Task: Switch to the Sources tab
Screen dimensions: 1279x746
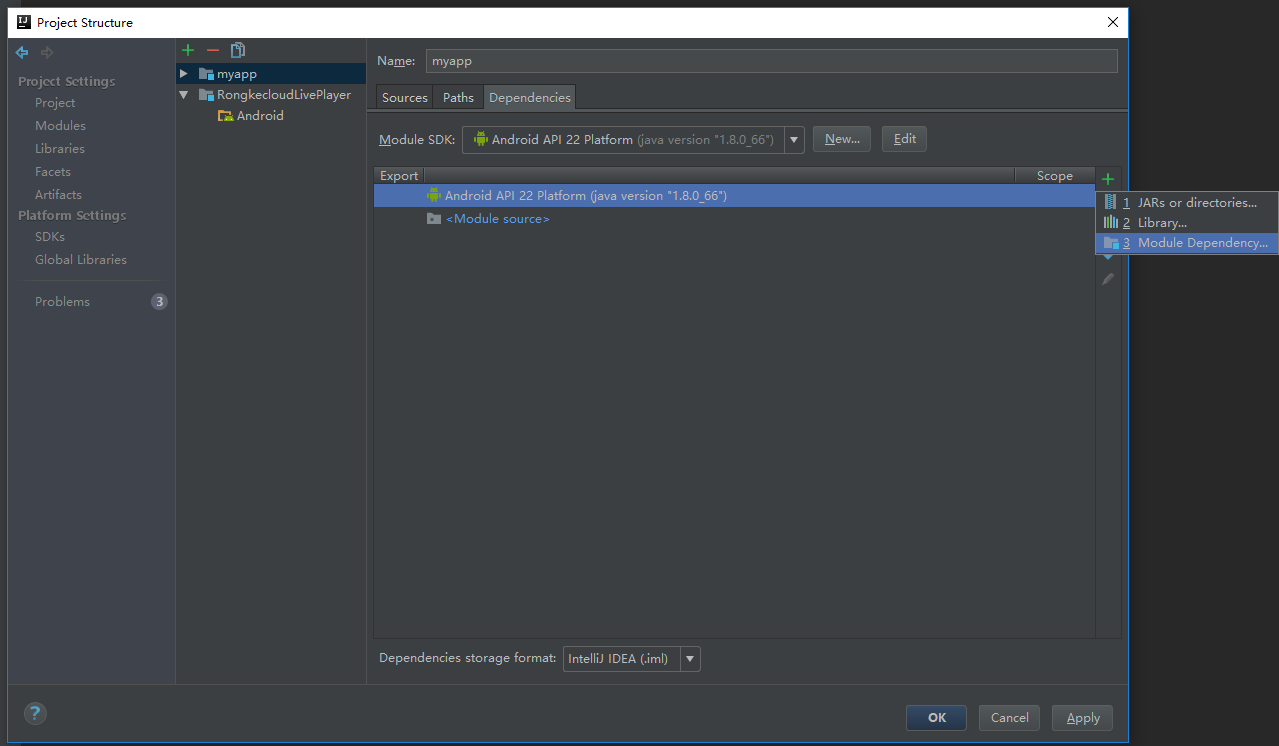Action: point(405,97)
